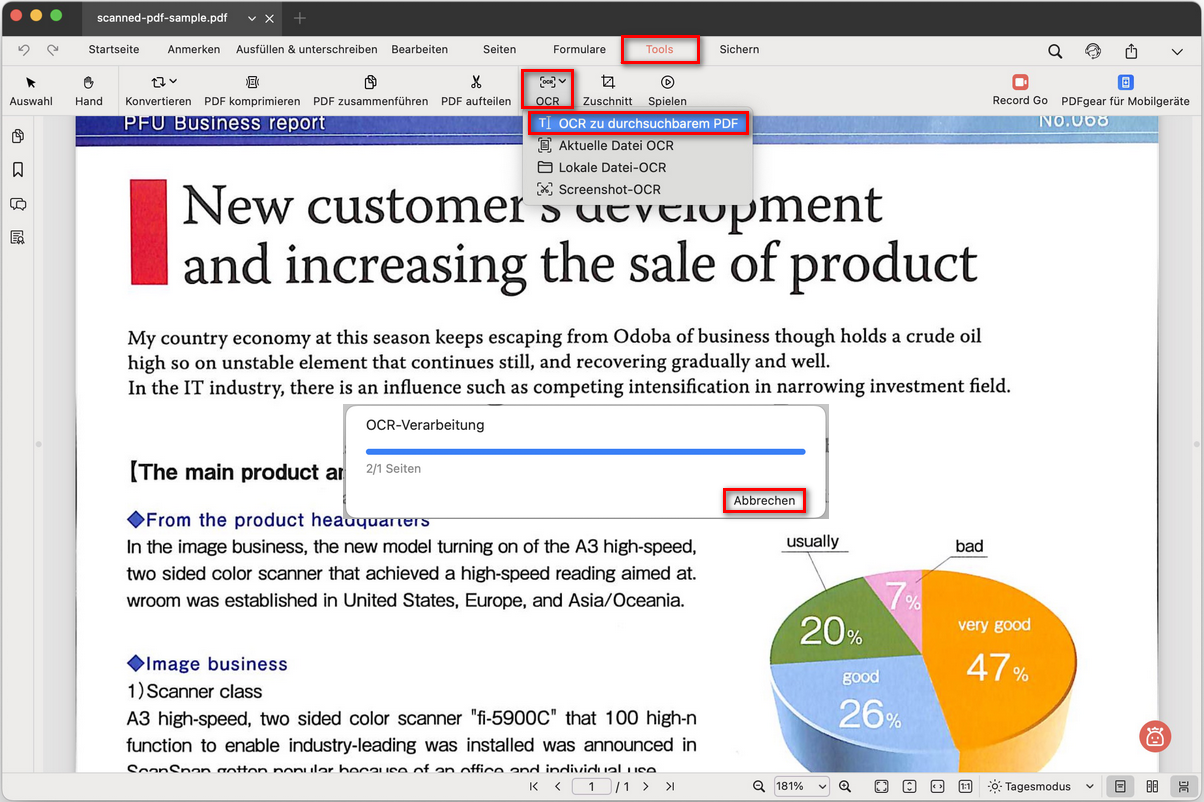Viewport: 1204px width, 802px height.
Task: Click the PDF komprimieren tool
Action: [252, 90]
